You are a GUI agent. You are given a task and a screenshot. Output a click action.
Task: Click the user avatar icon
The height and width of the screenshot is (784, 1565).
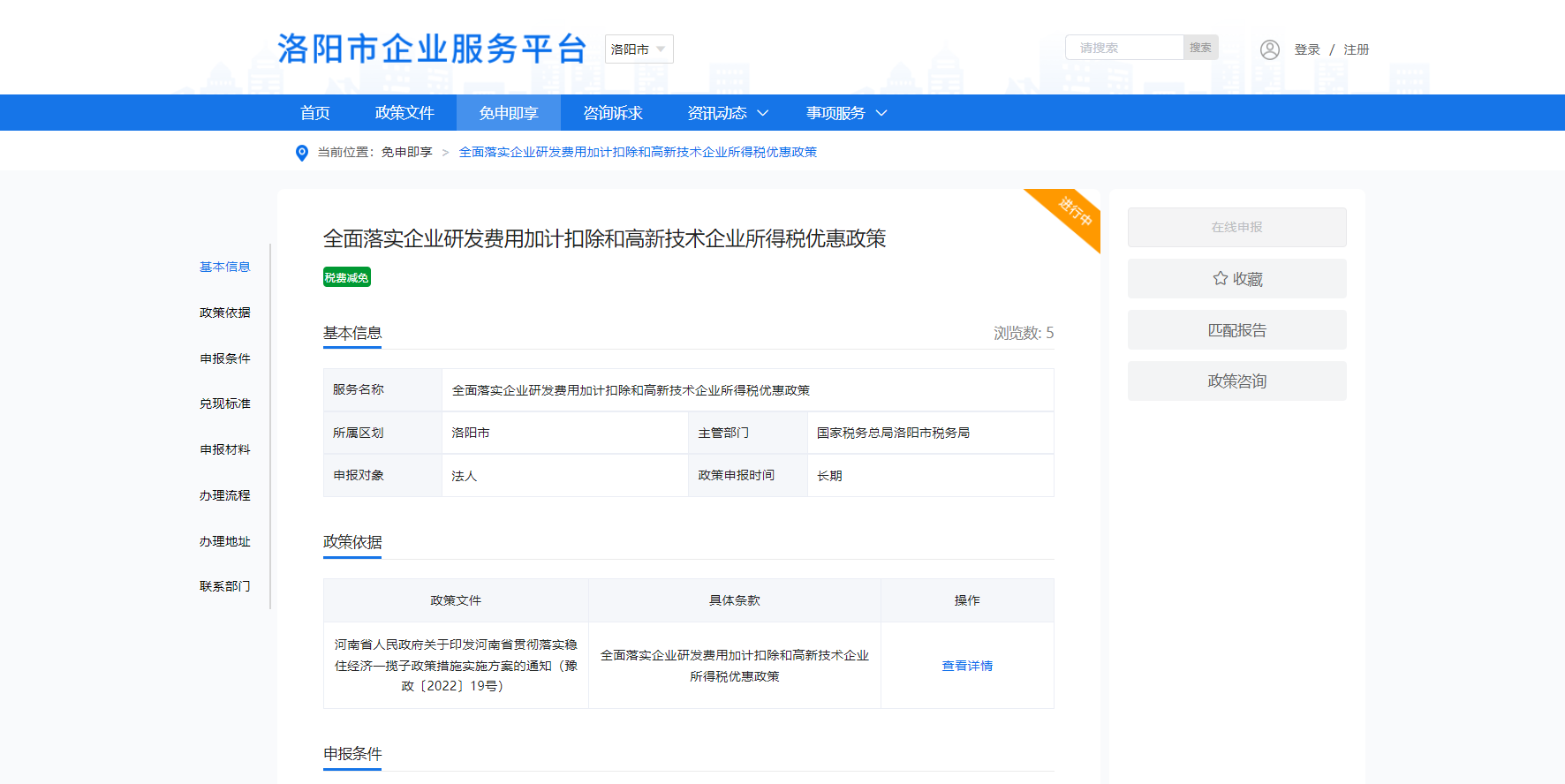click(1269, 49)
